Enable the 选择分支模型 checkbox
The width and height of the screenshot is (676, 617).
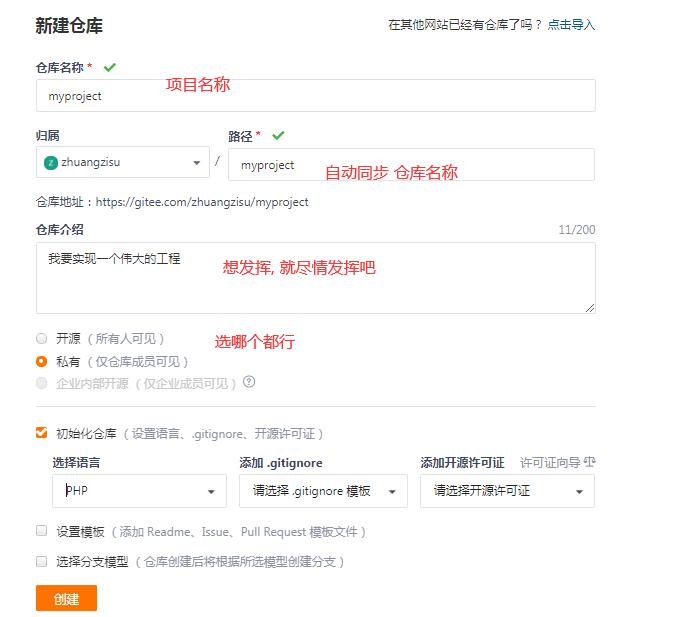click(x=41, y=561)
